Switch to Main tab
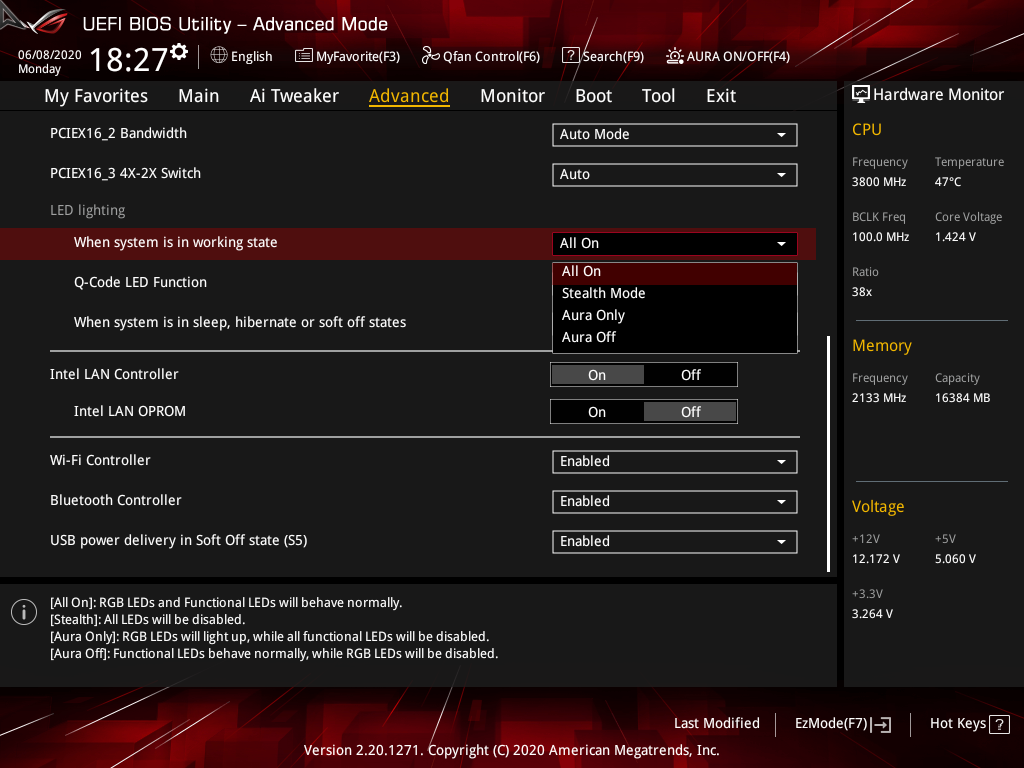This screenshot has width=1024, height=768. coord(199,96)
